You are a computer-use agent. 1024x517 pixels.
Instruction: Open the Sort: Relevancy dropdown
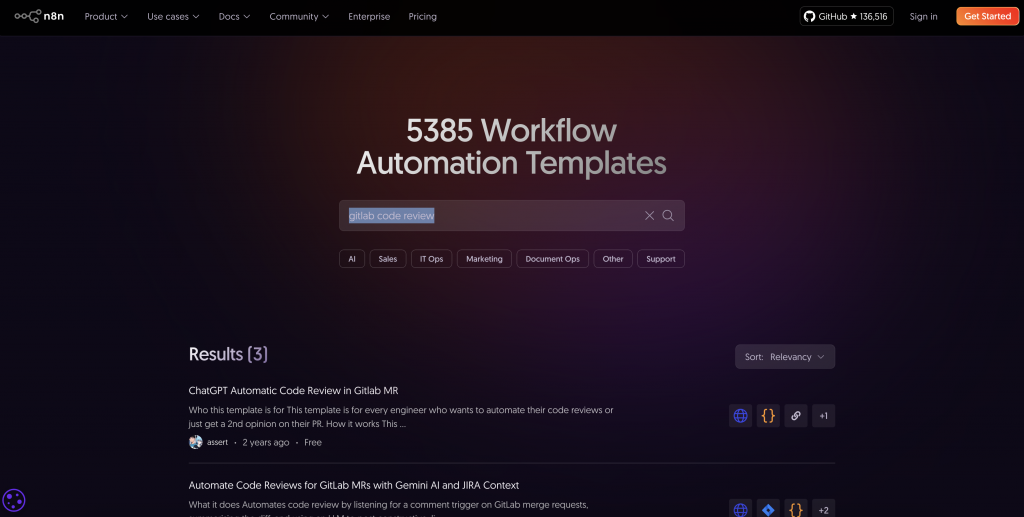[x=785, y=356]
